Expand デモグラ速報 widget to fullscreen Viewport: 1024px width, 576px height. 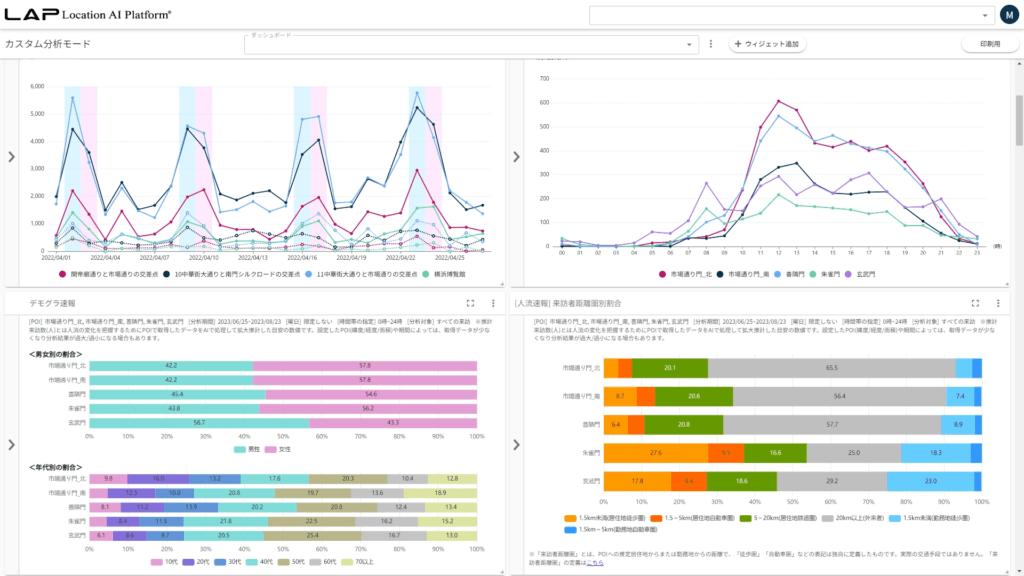tap(470, 302)
